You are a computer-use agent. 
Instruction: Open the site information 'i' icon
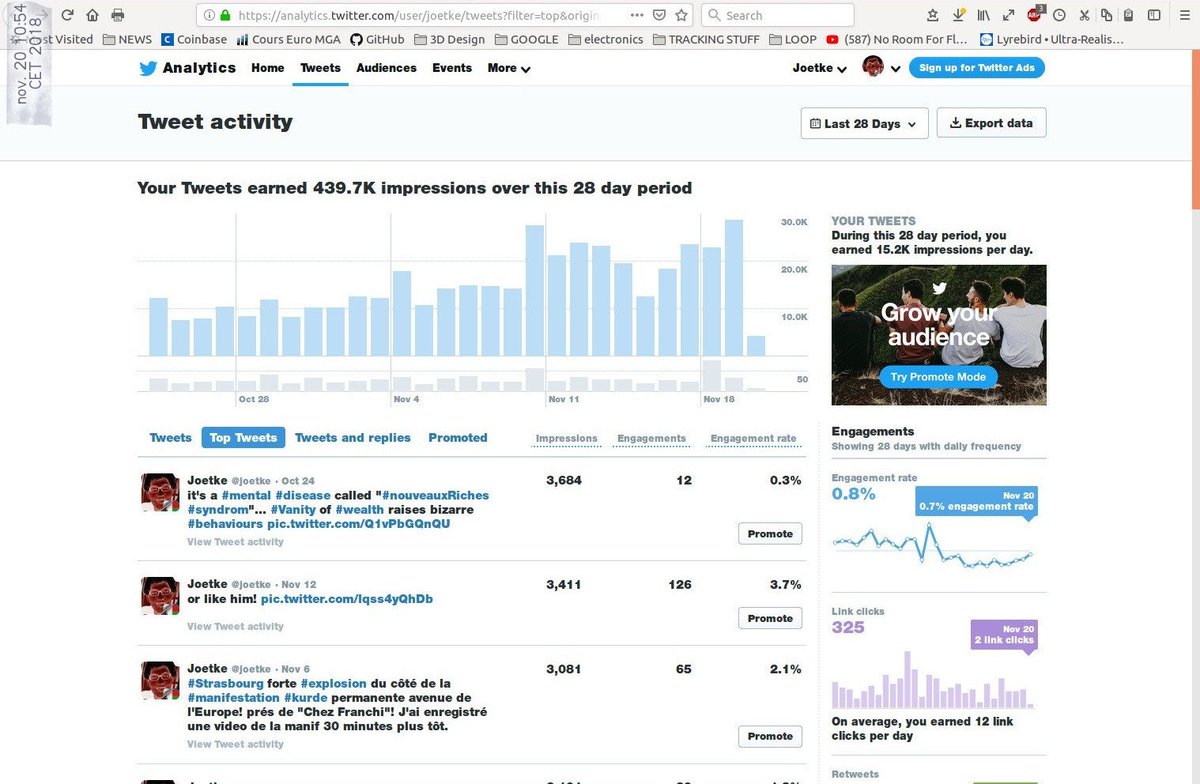click(208, 15)
